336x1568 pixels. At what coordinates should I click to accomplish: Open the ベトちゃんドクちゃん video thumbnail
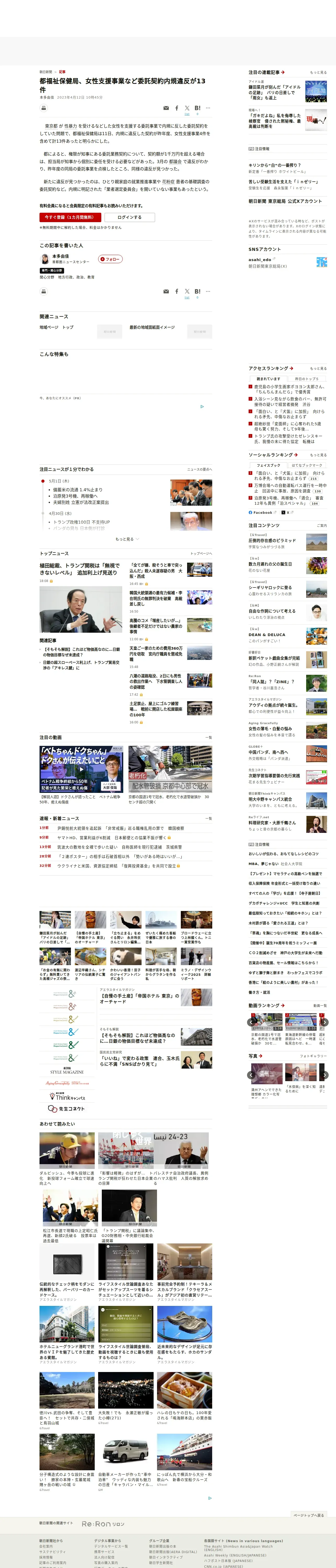click(81, 769)
